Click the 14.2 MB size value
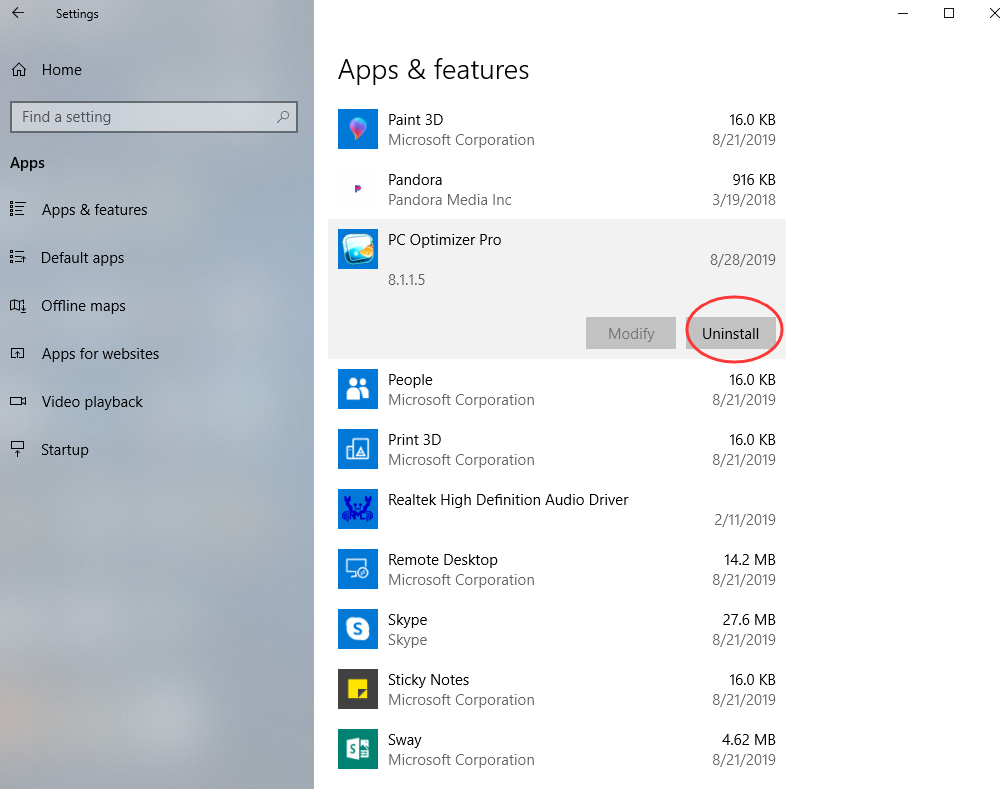Viewport: 1006px width, 789px height. (750, 560)
